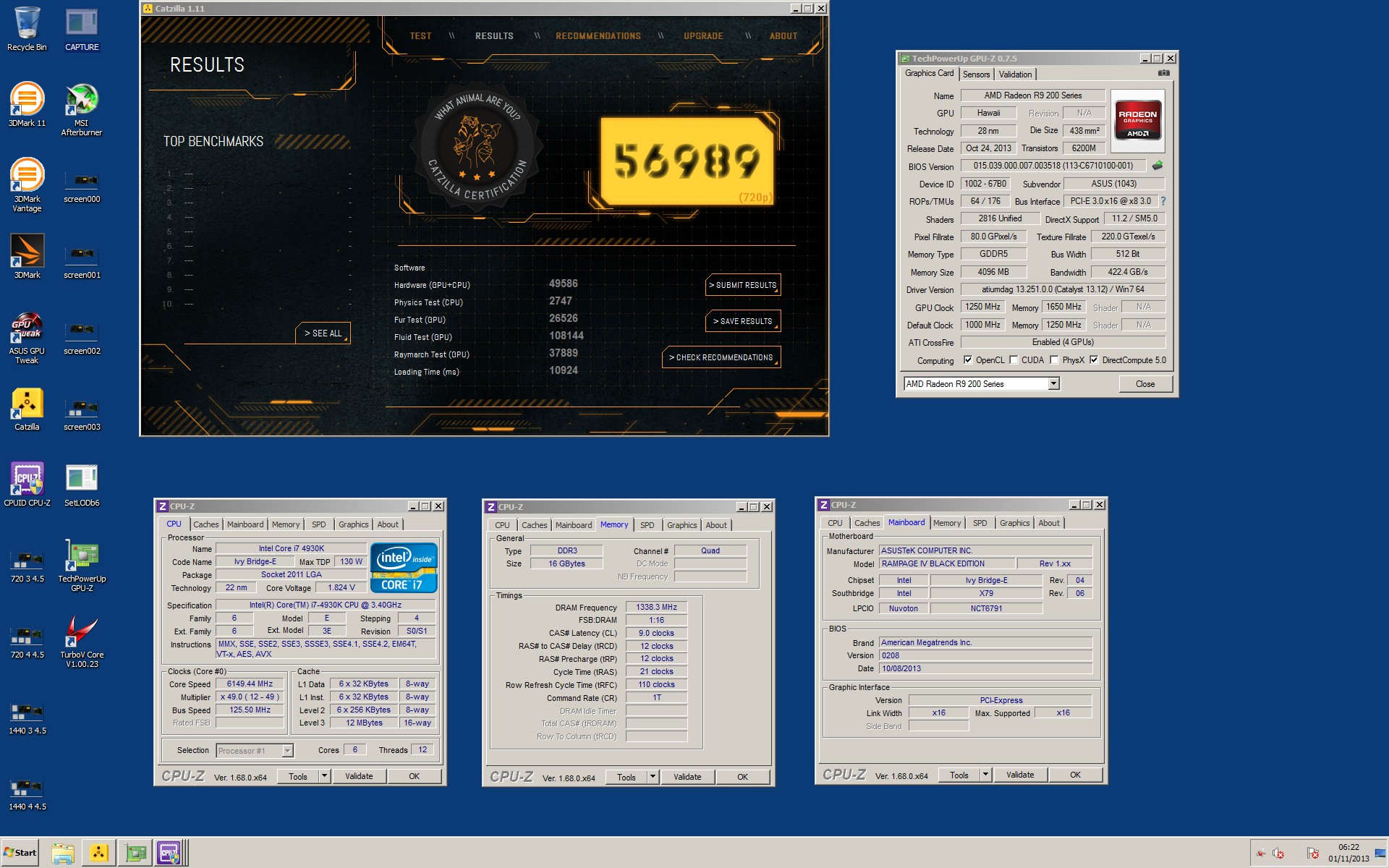Image resolution: width=1389 pixels, height=868 pixels.
Task: Click the Catzilla taskbar icon
Action: point(98,853)
